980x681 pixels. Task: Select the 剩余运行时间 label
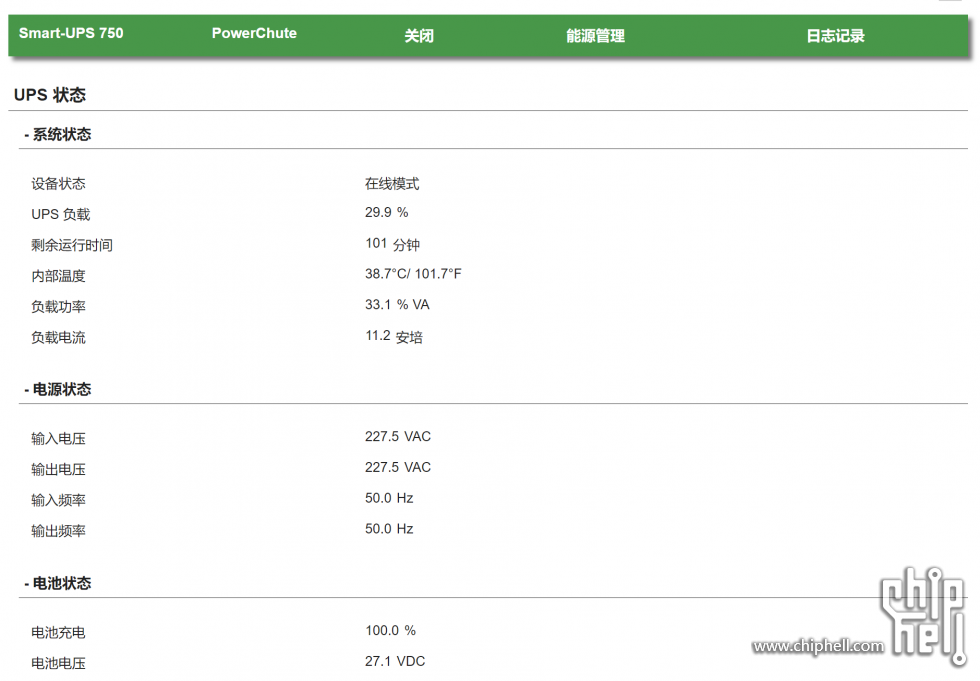coord(72,245)
